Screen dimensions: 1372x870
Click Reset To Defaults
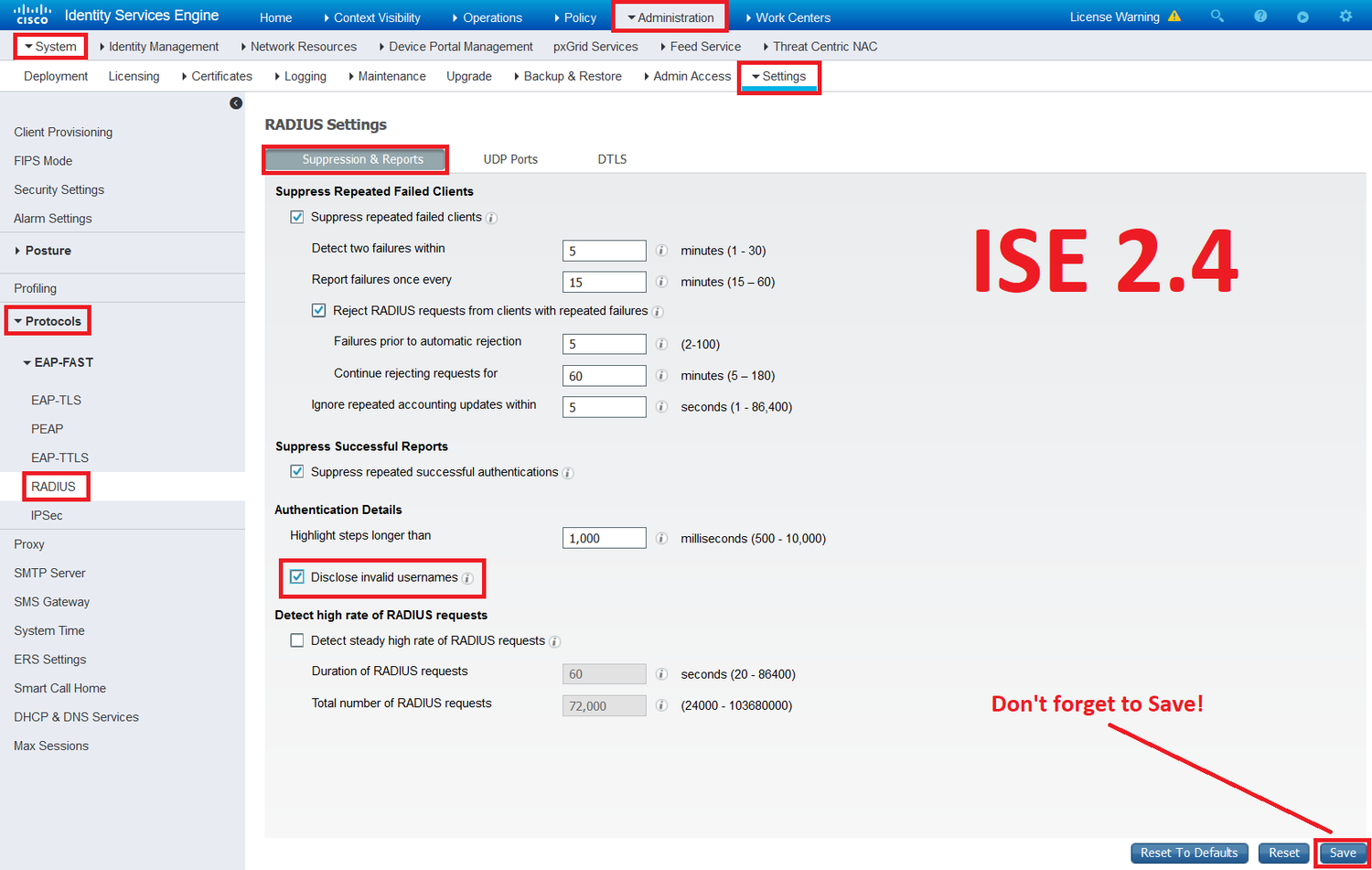point(1189,852)
